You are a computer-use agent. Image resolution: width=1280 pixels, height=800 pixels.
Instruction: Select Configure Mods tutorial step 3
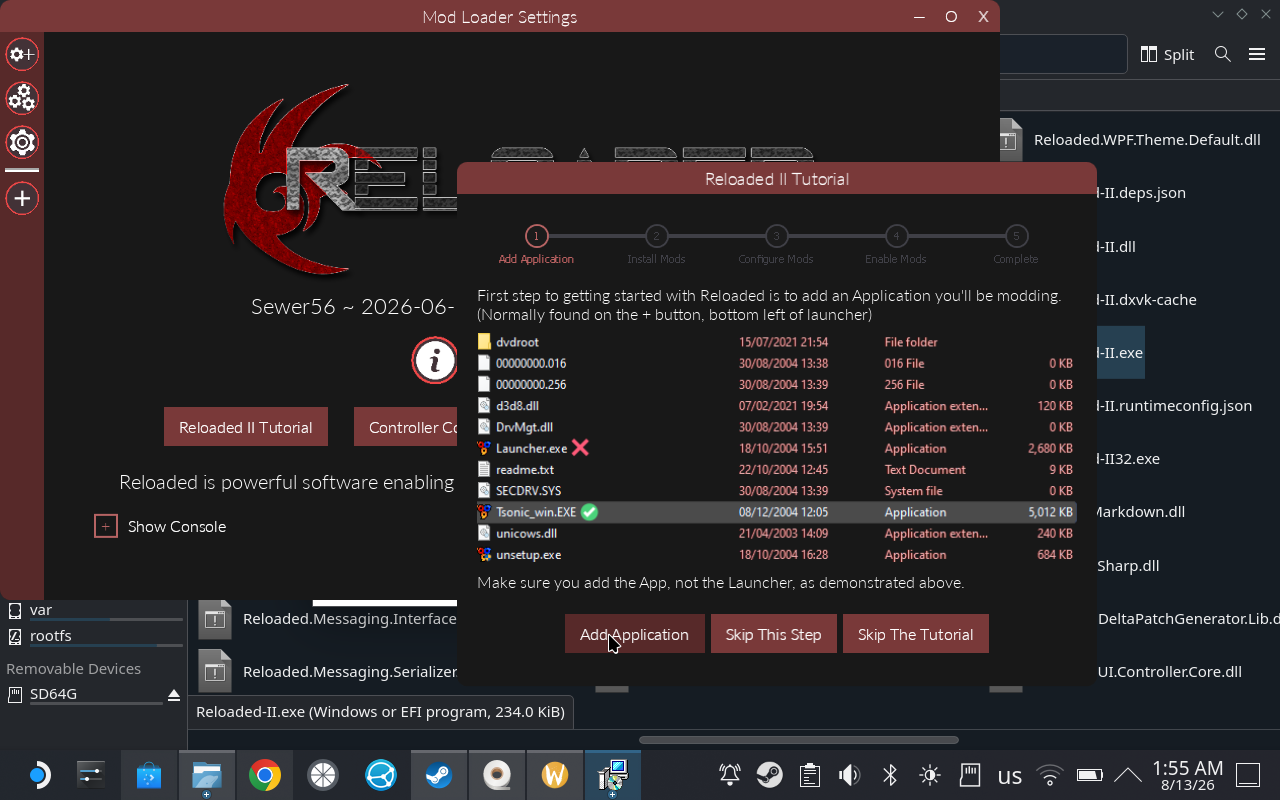(x=776, y=236)
